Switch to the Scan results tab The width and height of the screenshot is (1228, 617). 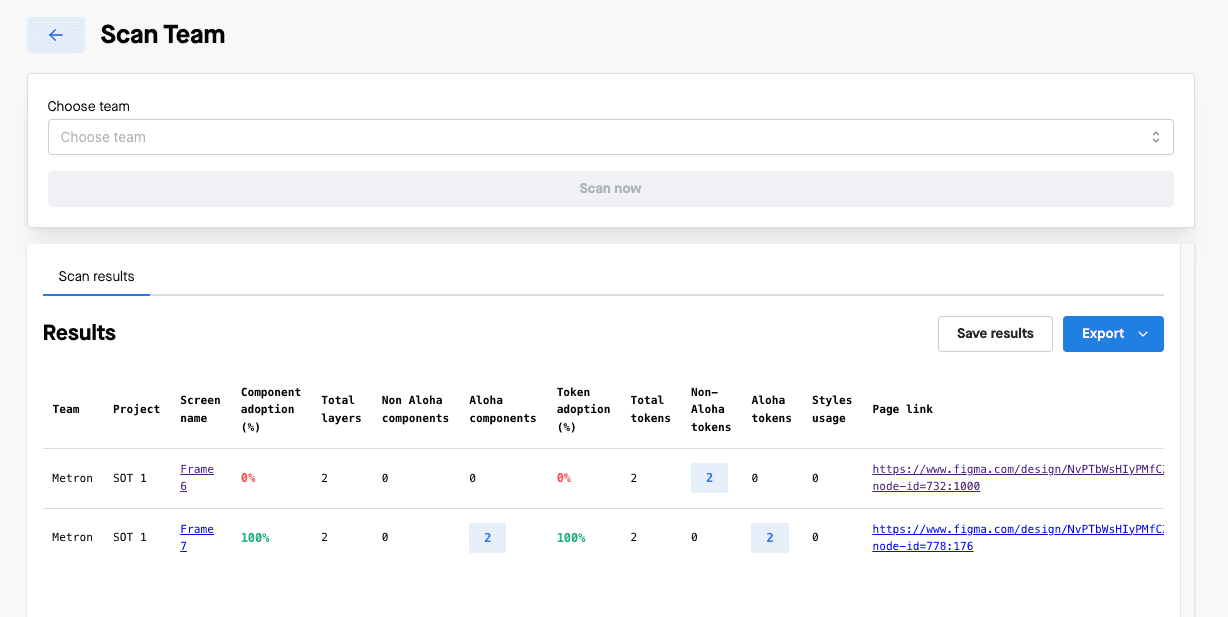[x=96, y=276]
